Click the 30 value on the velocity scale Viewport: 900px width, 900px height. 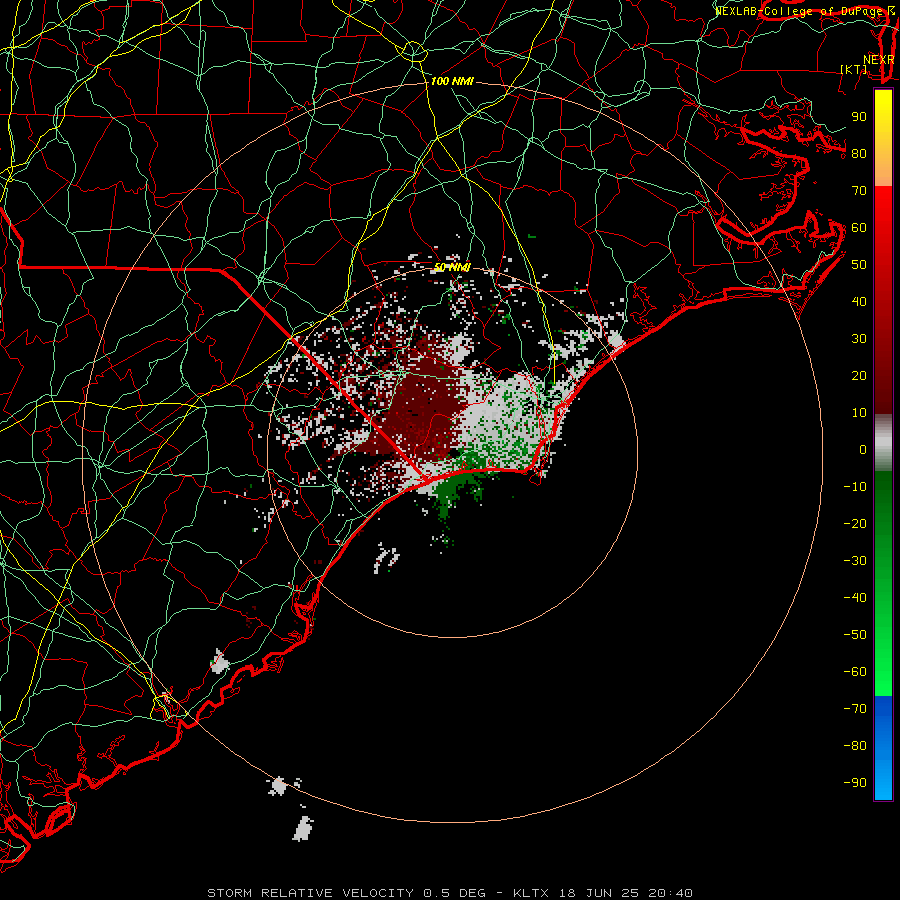coord(859,339)
